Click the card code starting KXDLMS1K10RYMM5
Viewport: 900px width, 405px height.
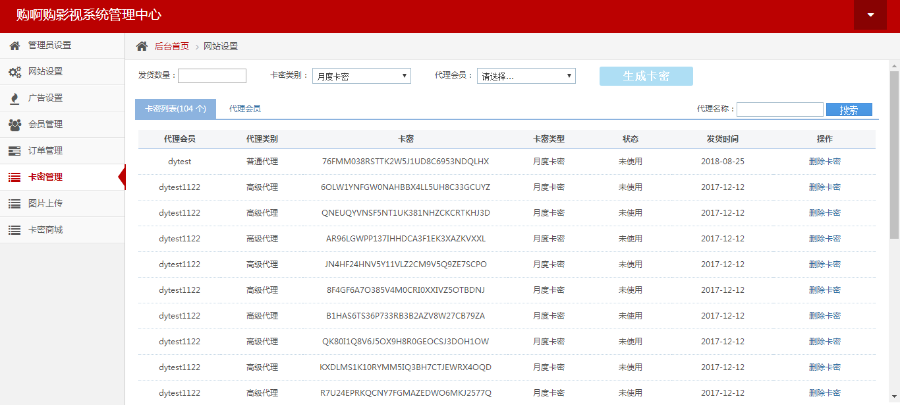(406, 367)
